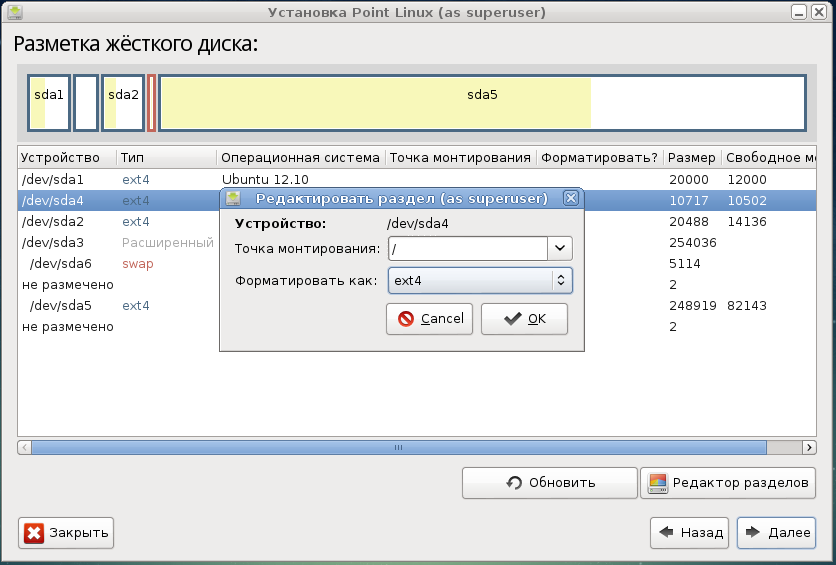Select the sda1 block in disk map
The height and width of the screenshot is (565, 836).
coord(49,103)
